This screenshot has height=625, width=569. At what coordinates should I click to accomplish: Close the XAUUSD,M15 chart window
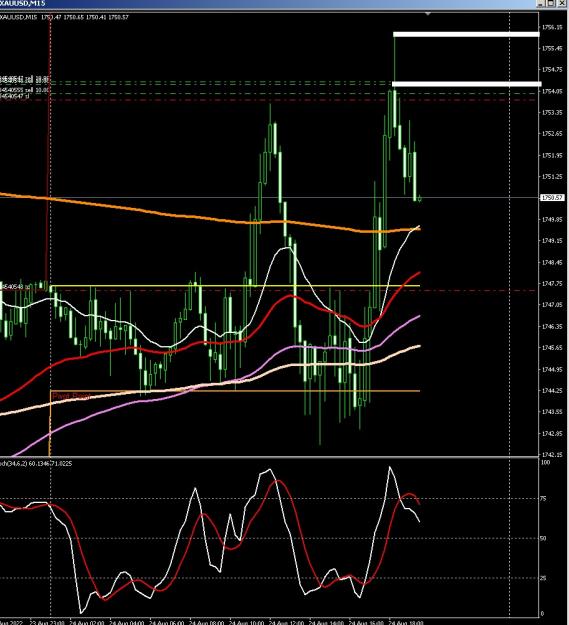coord(561,4)
